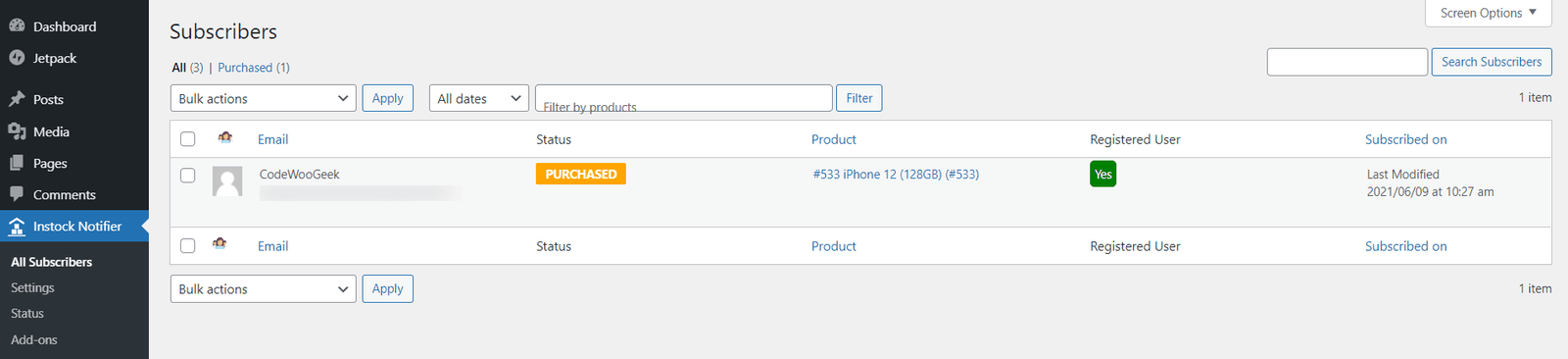Click the Comments bubble icon
Image resolution: width=1568 pixels, height=359 pixels.
pos(17,194)
